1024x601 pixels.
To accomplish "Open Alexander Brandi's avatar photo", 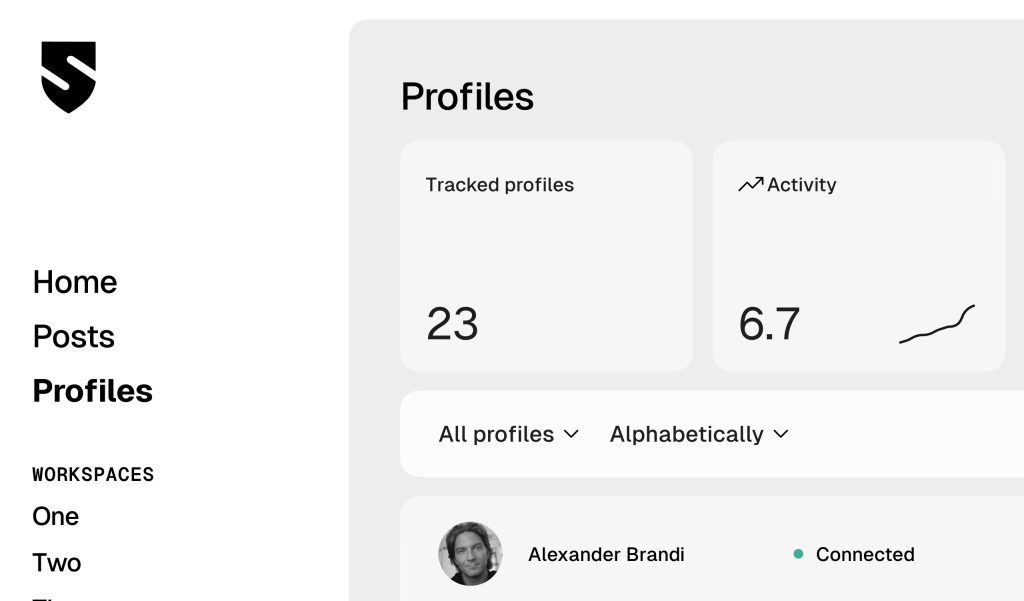I will [x=470, y=553].
